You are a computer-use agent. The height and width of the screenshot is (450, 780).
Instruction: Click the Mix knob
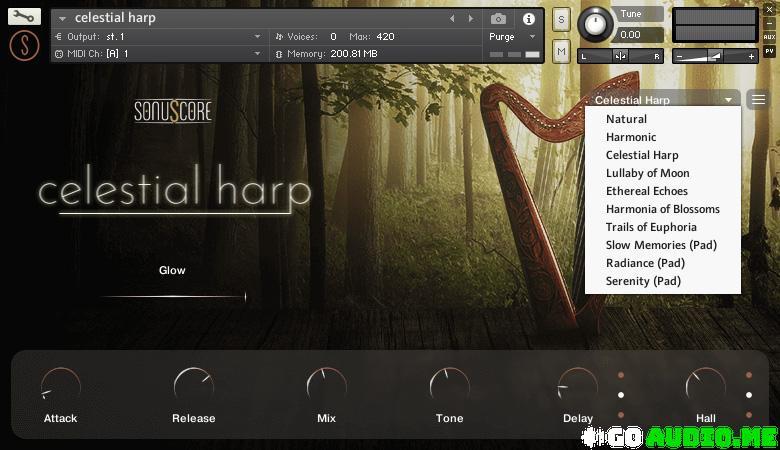(326, 386)
